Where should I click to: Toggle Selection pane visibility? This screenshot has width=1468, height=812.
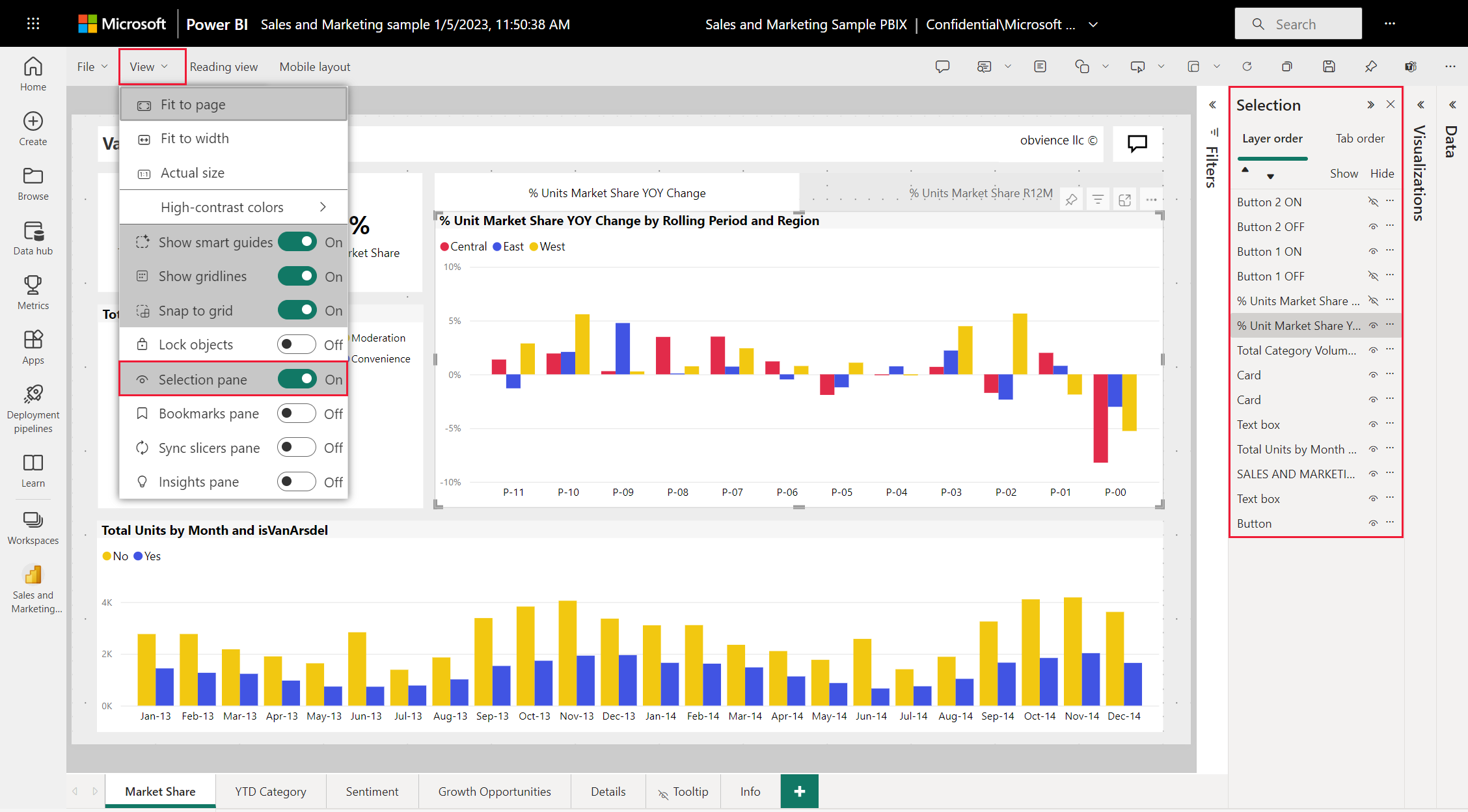298,378
